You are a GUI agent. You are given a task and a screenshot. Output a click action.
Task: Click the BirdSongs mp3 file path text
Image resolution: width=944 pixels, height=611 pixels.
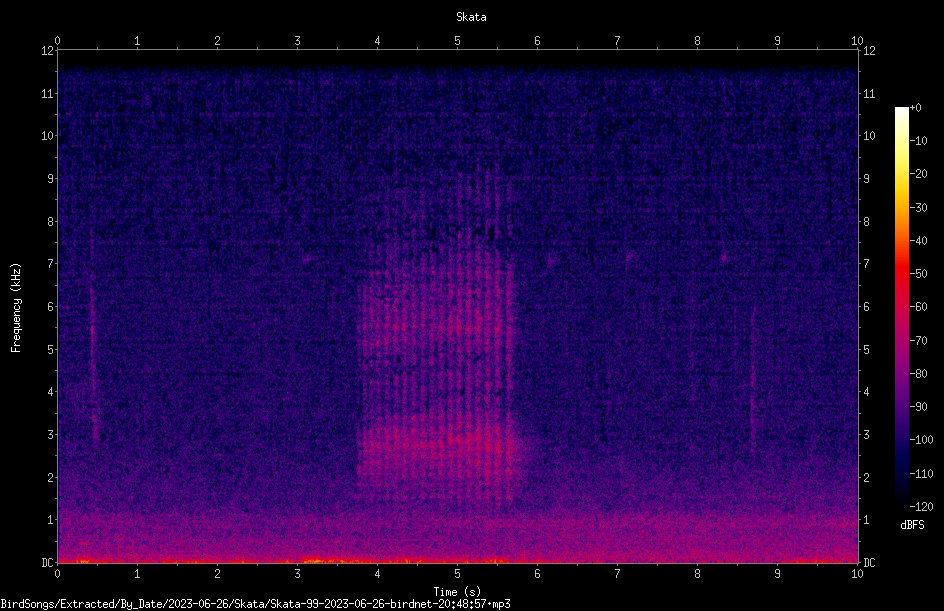(x=255, y=604)
